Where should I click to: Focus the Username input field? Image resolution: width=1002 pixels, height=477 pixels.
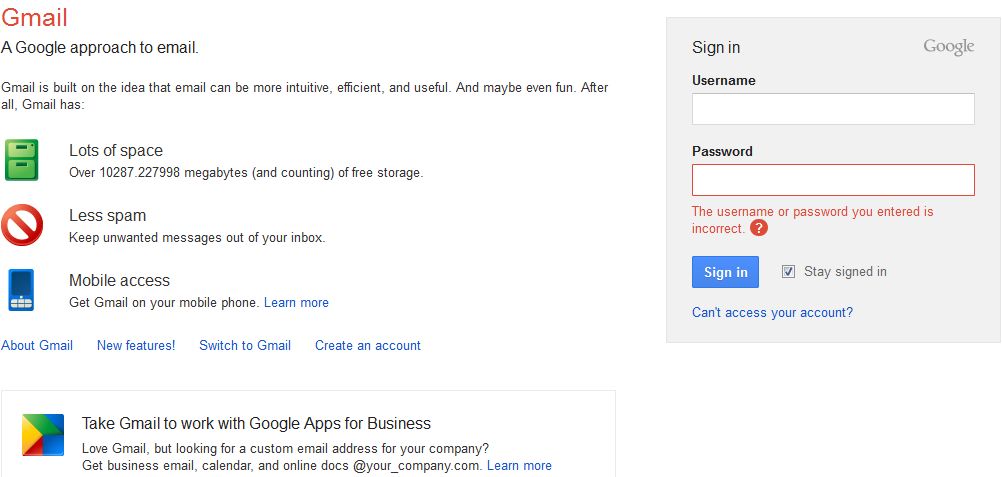[x=833, y=109]
